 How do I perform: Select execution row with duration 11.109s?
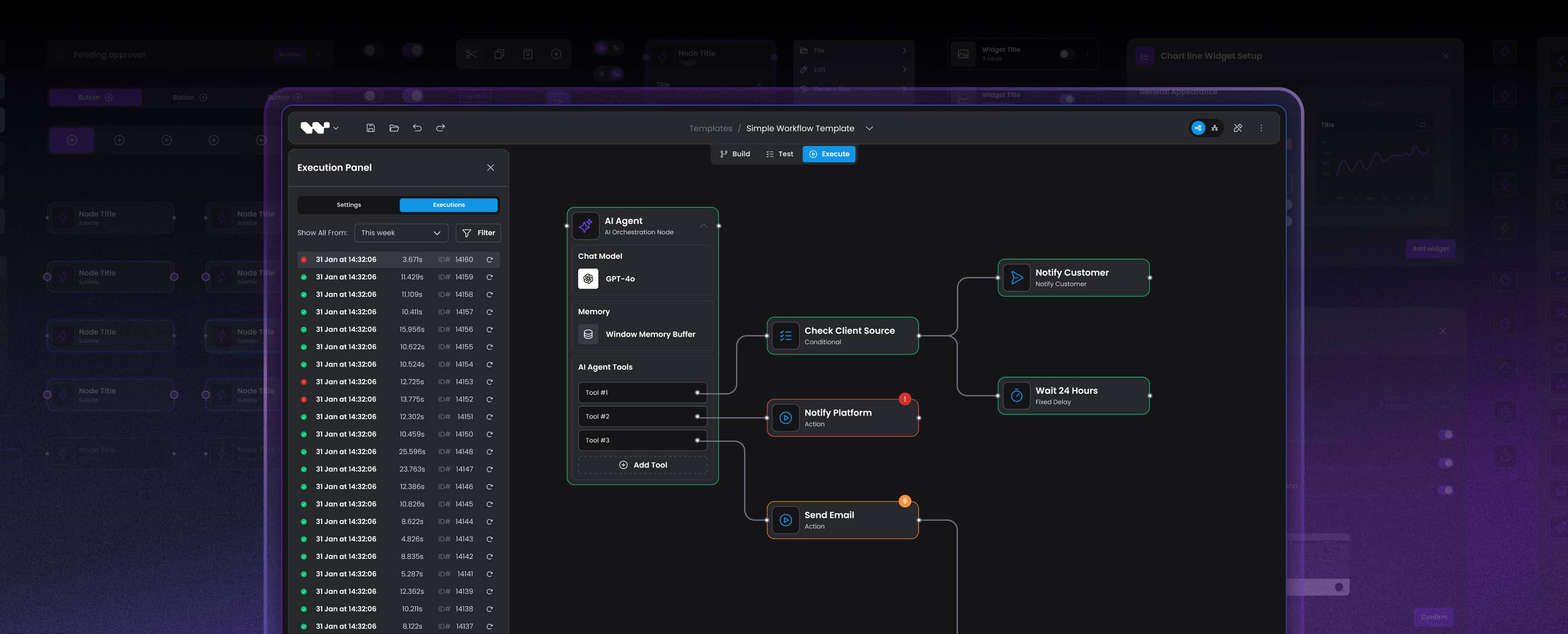(399, 295)
